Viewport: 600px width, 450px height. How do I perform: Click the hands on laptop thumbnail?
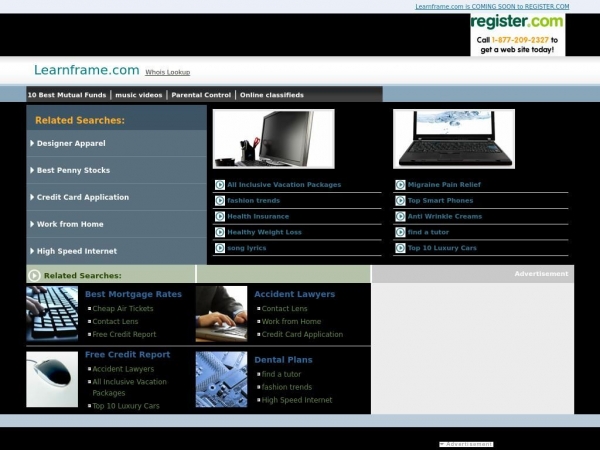221,314
